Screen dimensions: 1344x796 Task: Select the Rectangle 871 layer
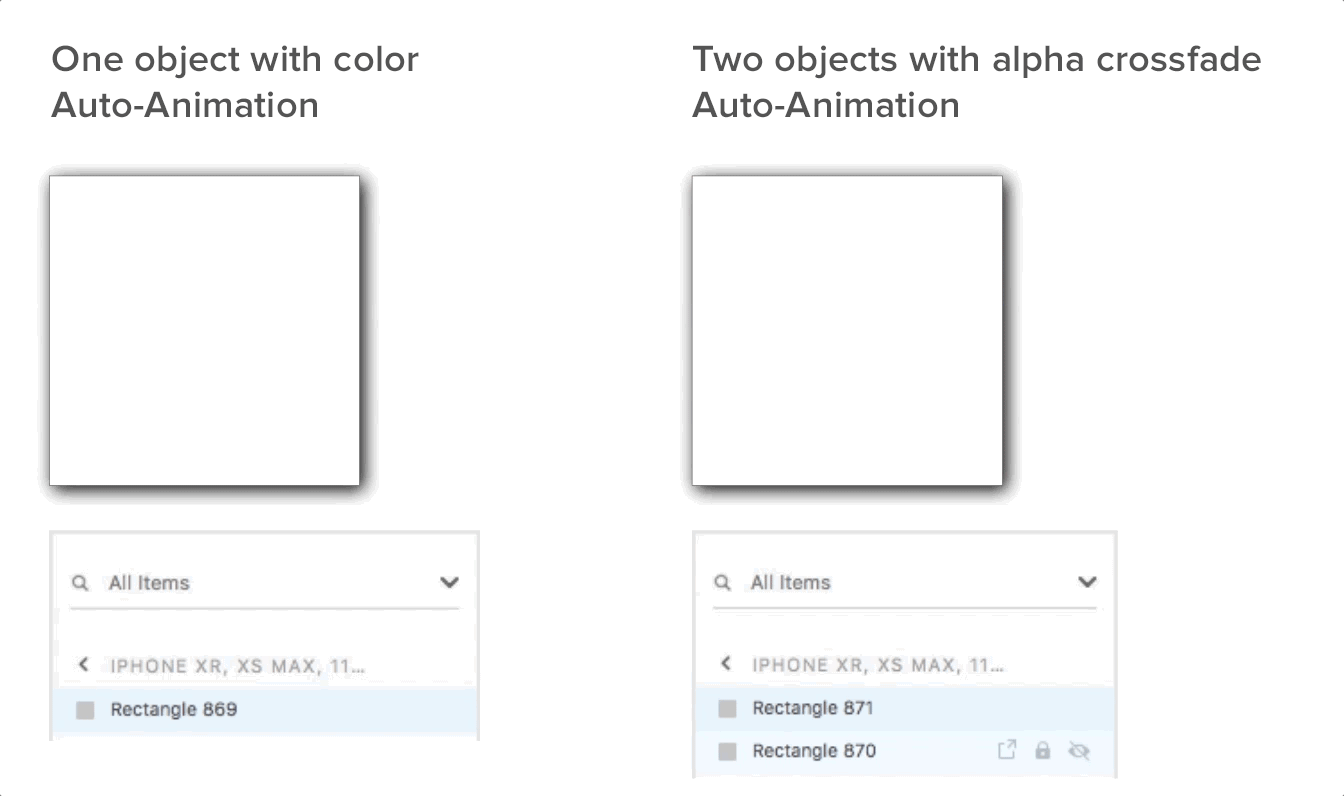coord(813,709)
